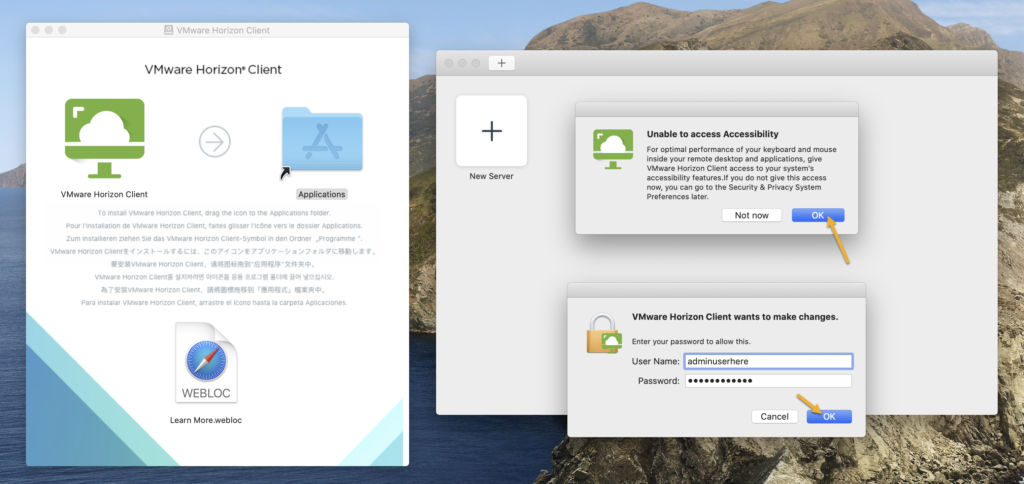Viewport: 1024px width, 484px height.
Task: Close the Horizon server list window
Action: coord(449,63)
